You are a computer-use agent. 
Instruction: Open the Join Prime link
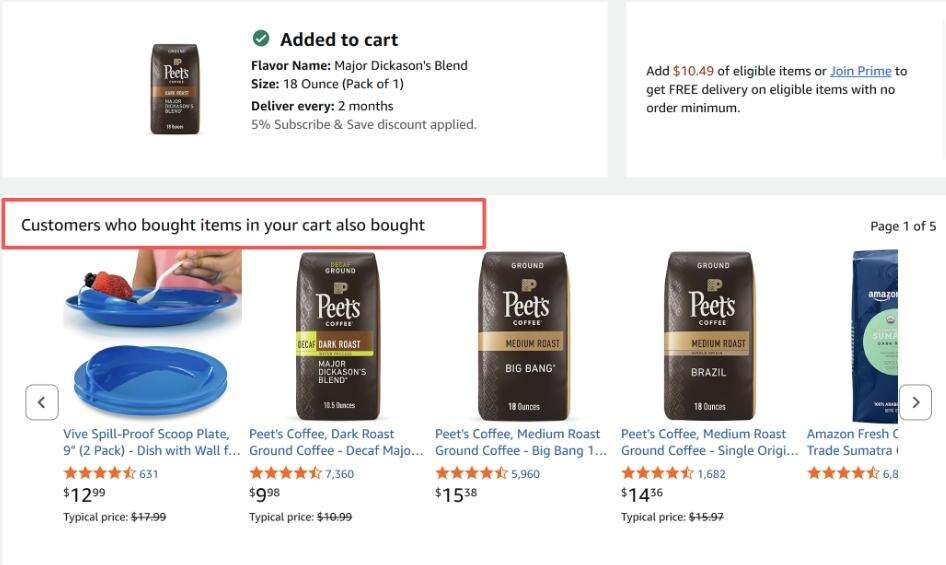tap(860, 71)
